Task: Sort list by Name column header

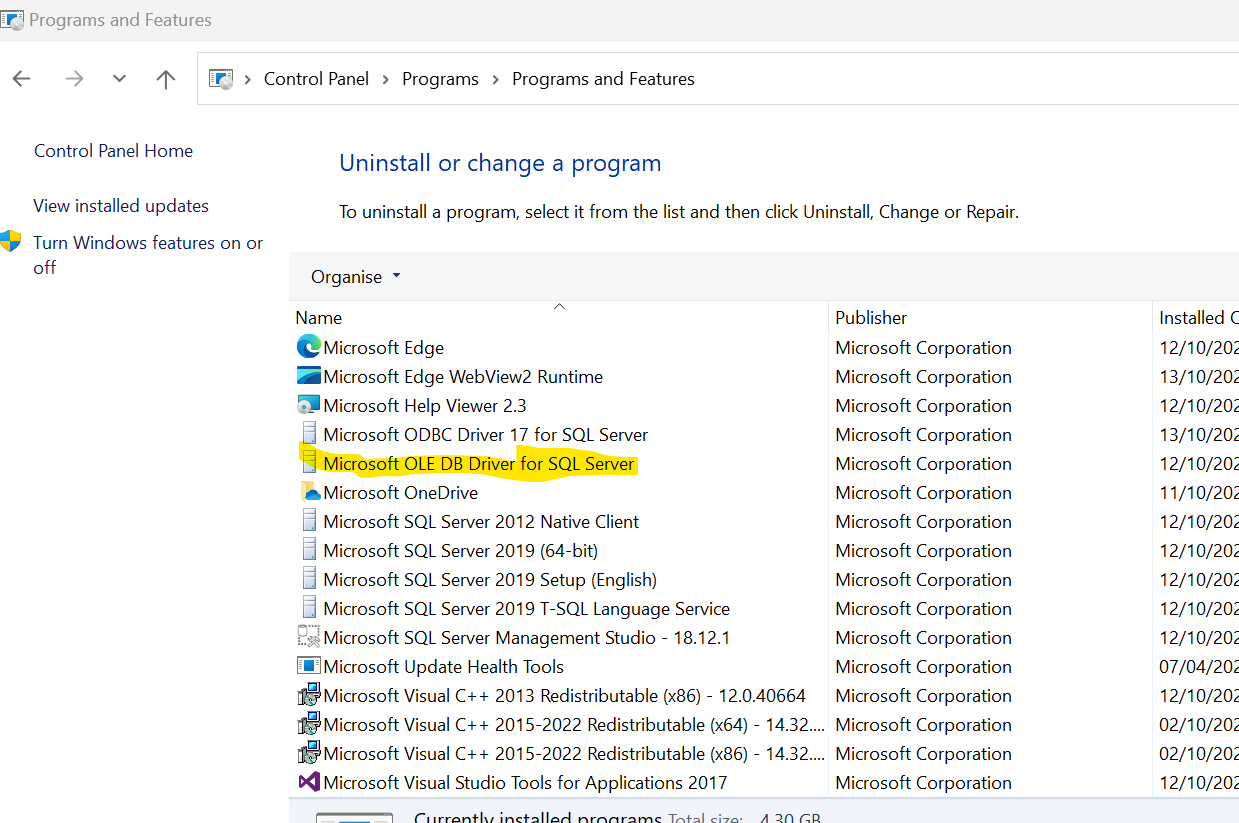Action: click(x=559, y=317)
